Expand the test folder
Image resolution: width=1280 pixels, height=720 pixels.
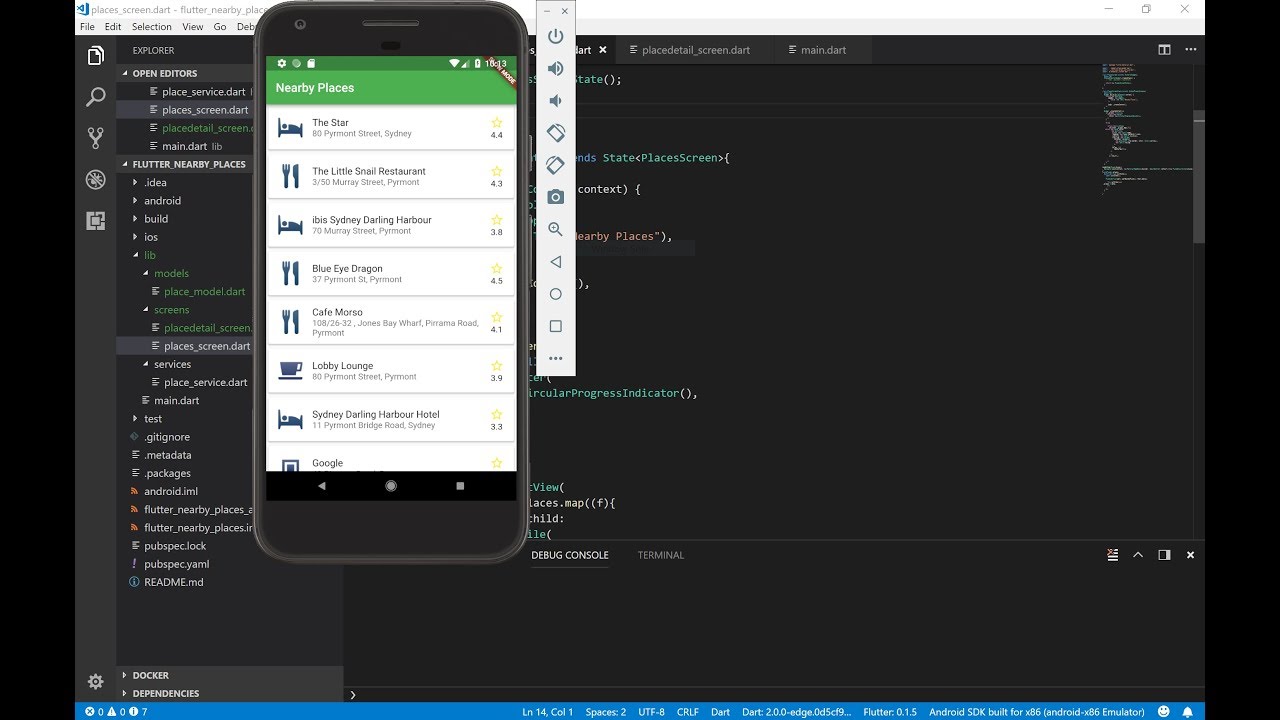[x=153, y=419]
